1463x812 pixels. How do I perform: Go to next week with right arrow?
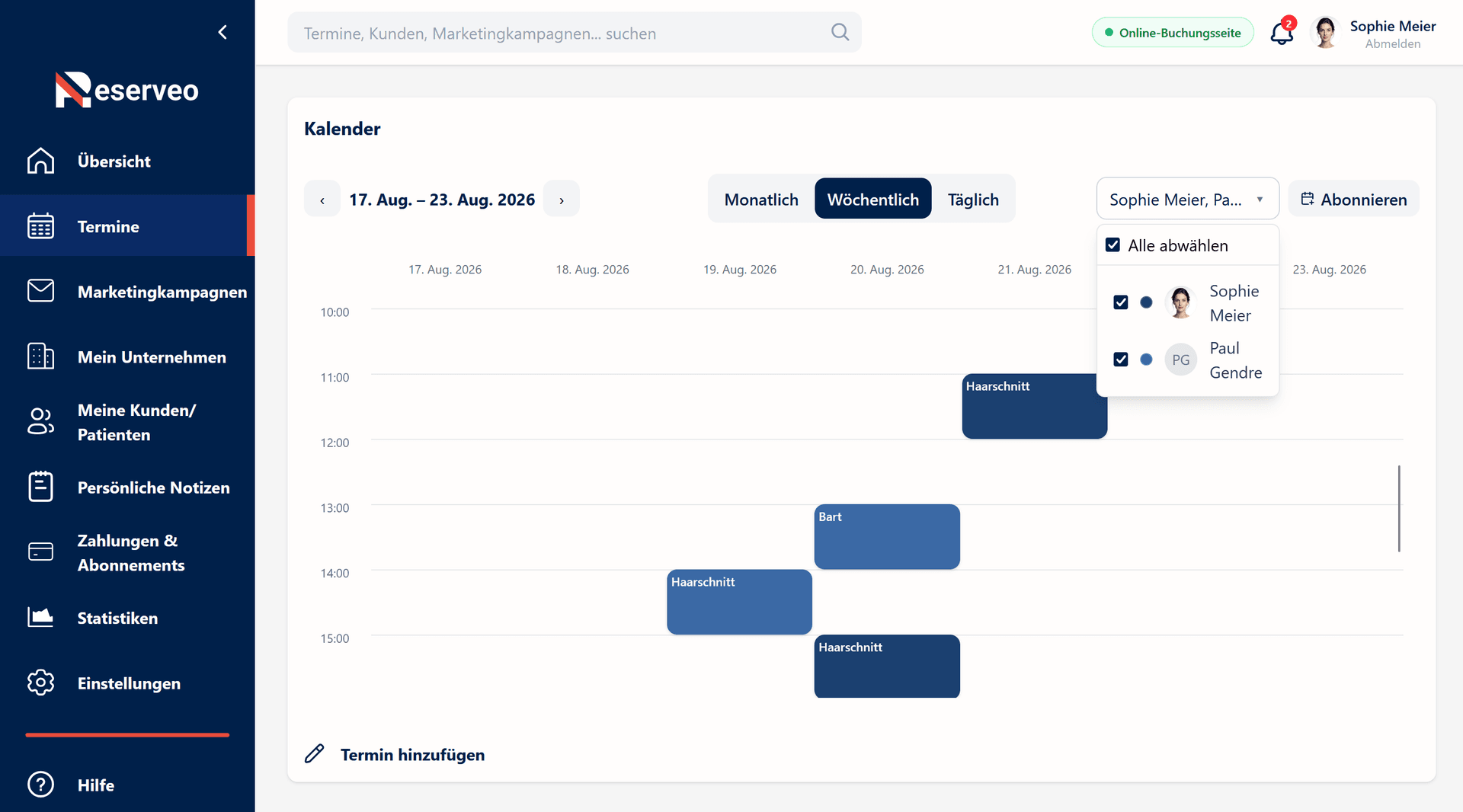[x=562, y=200]
